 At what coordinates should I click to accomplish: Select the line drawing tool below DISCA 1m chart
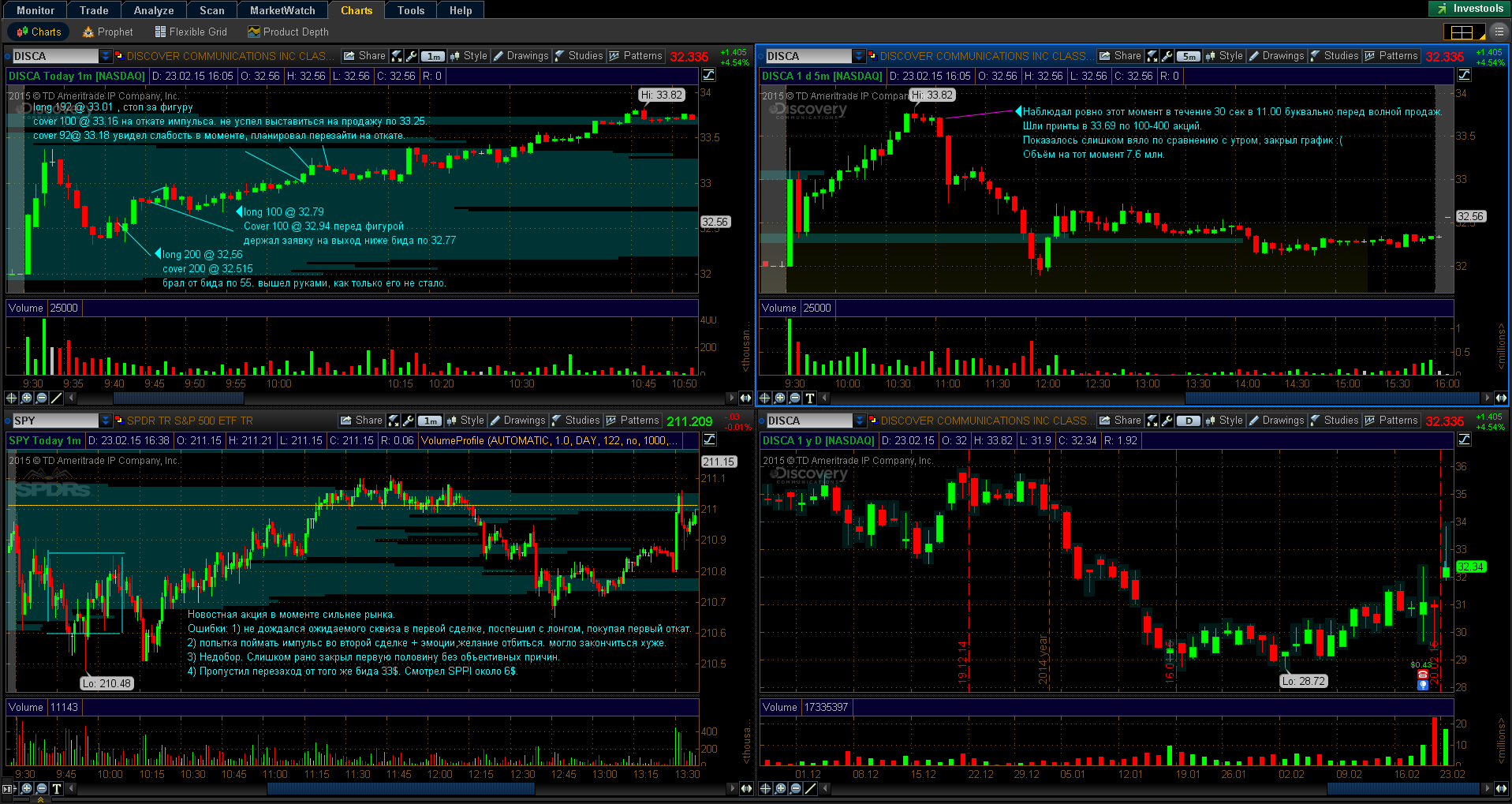tap(57, 398)
